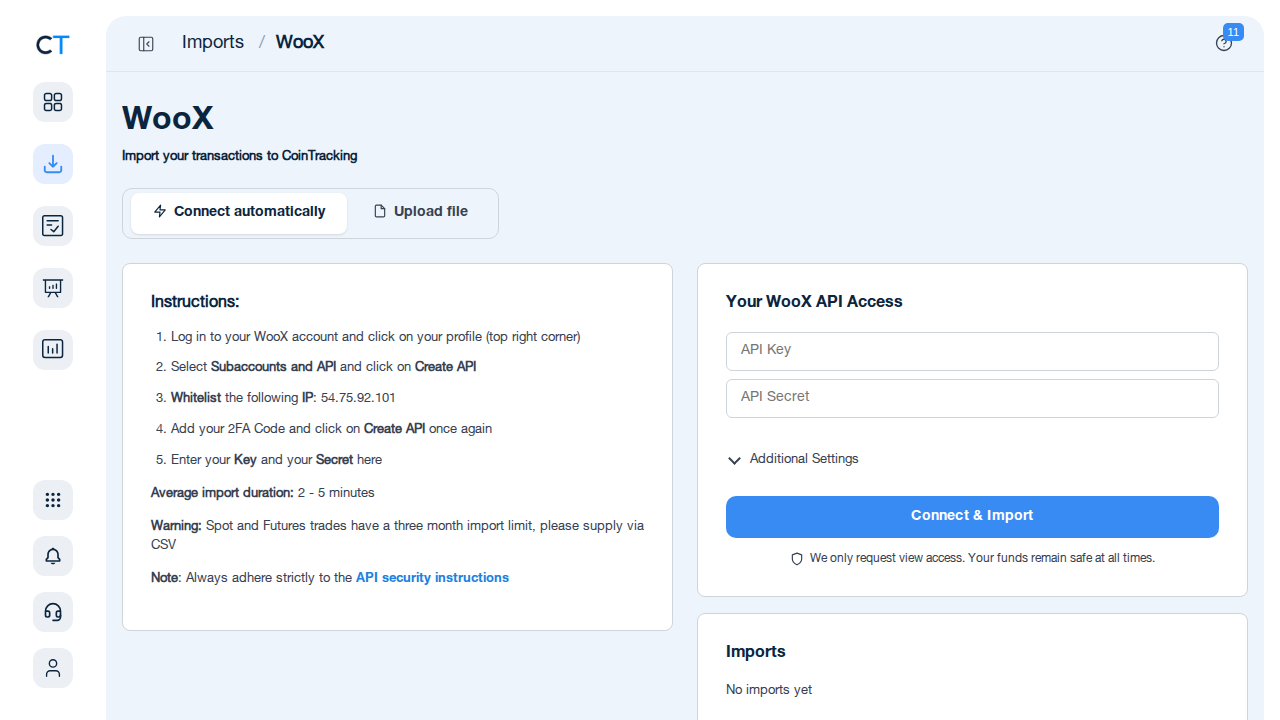Viewport: 1280px width, 720px height.
Task: Expand Additional Settings
Action: coord(793,459)
